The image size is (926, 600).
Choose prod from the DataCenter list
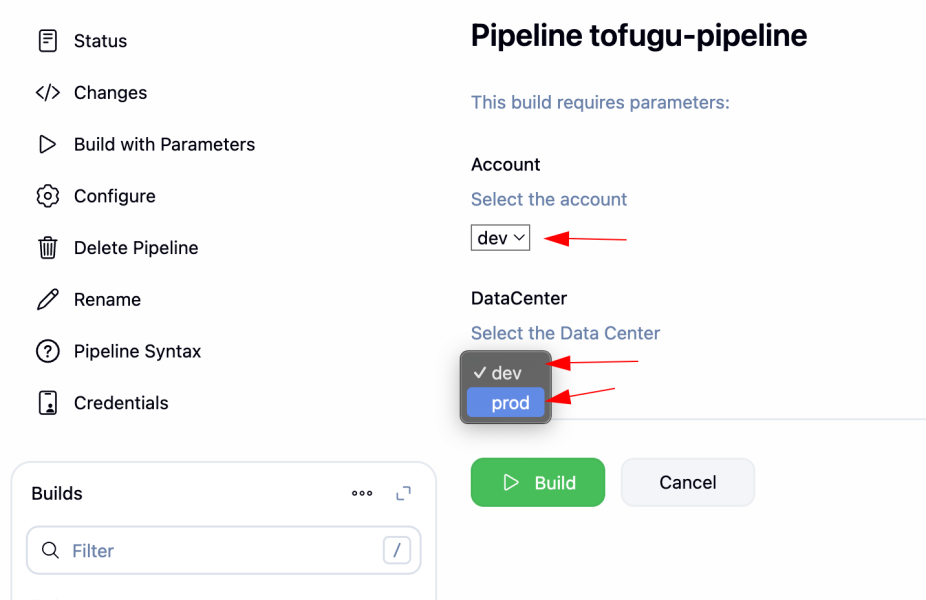click(506, 403)
